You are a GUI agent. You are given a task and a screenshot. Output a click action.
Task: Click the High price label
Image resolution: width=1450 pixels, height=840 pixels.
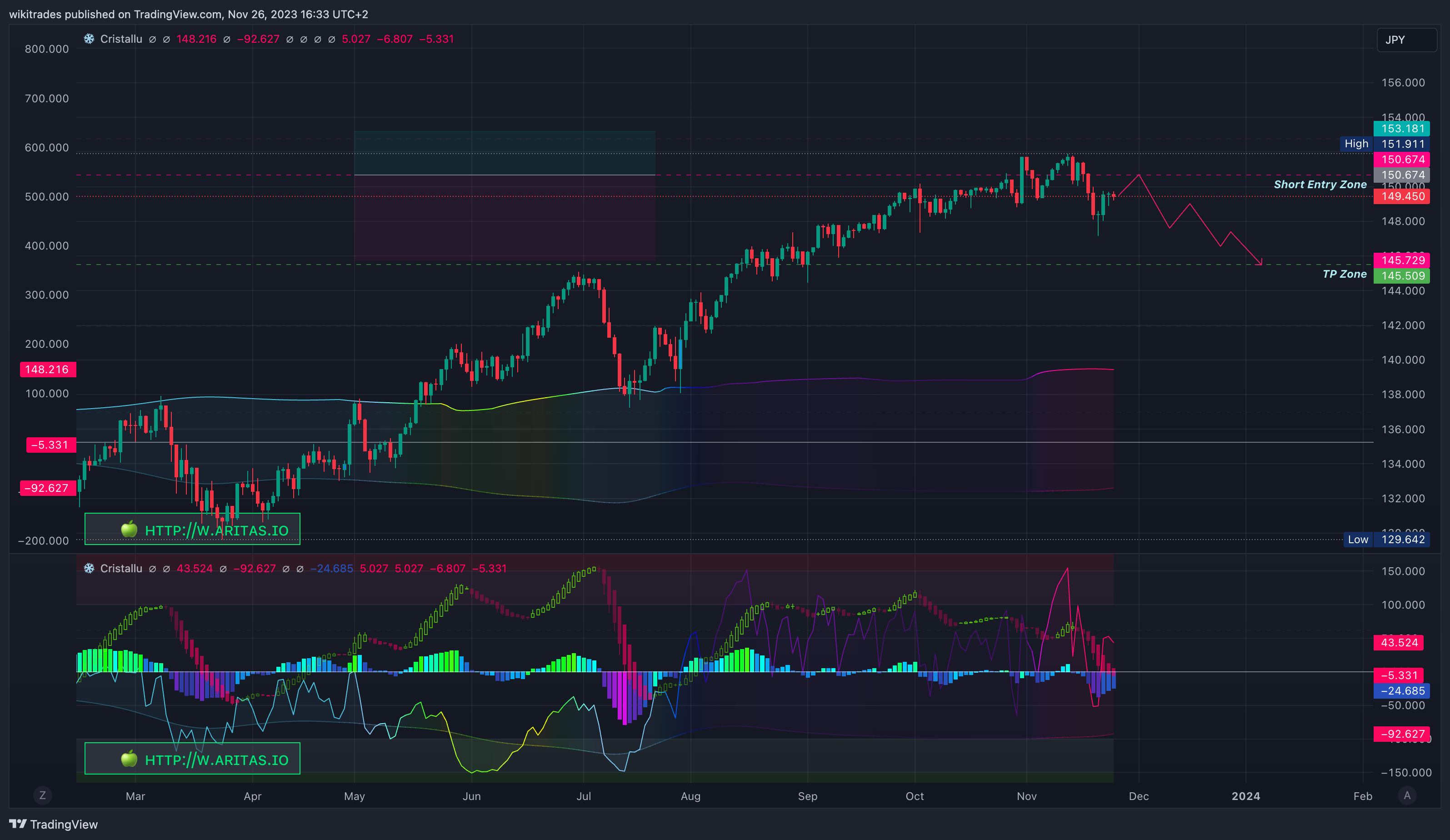[x=1356, y=144]
